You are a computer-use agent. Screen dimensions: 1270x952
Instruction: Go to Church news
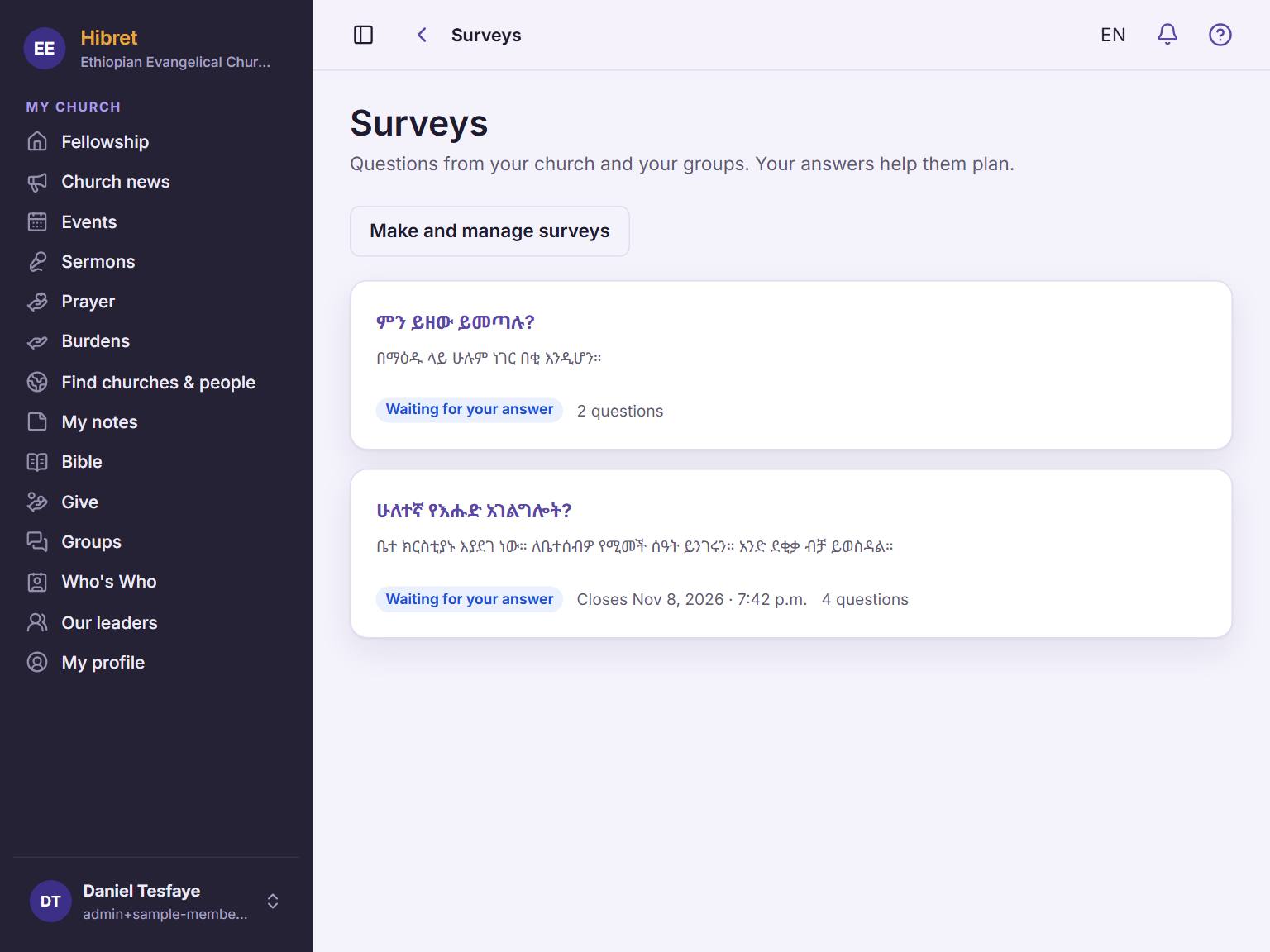point(156,182)
